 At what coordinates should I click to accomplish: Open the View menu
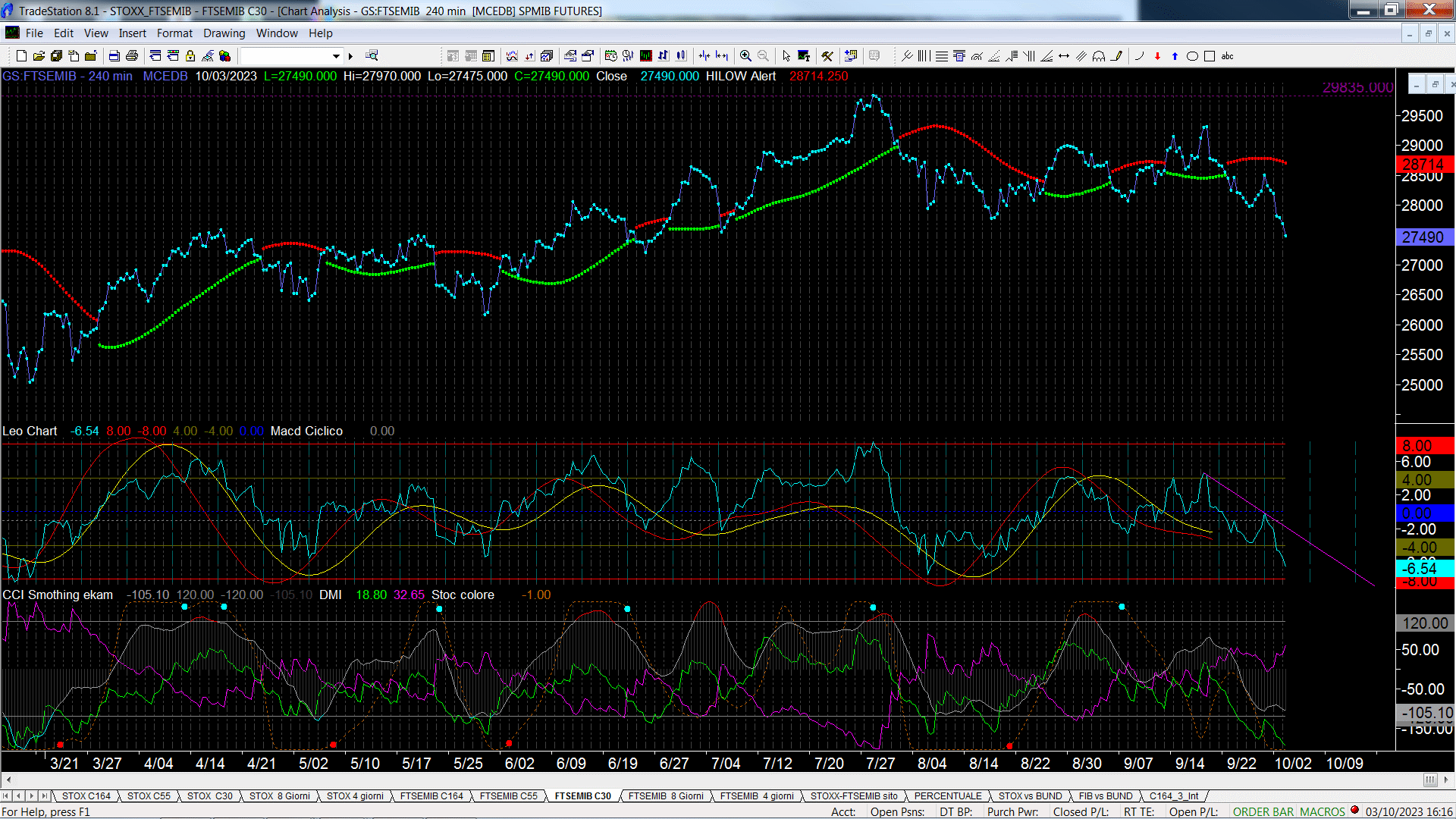[96, 33]
